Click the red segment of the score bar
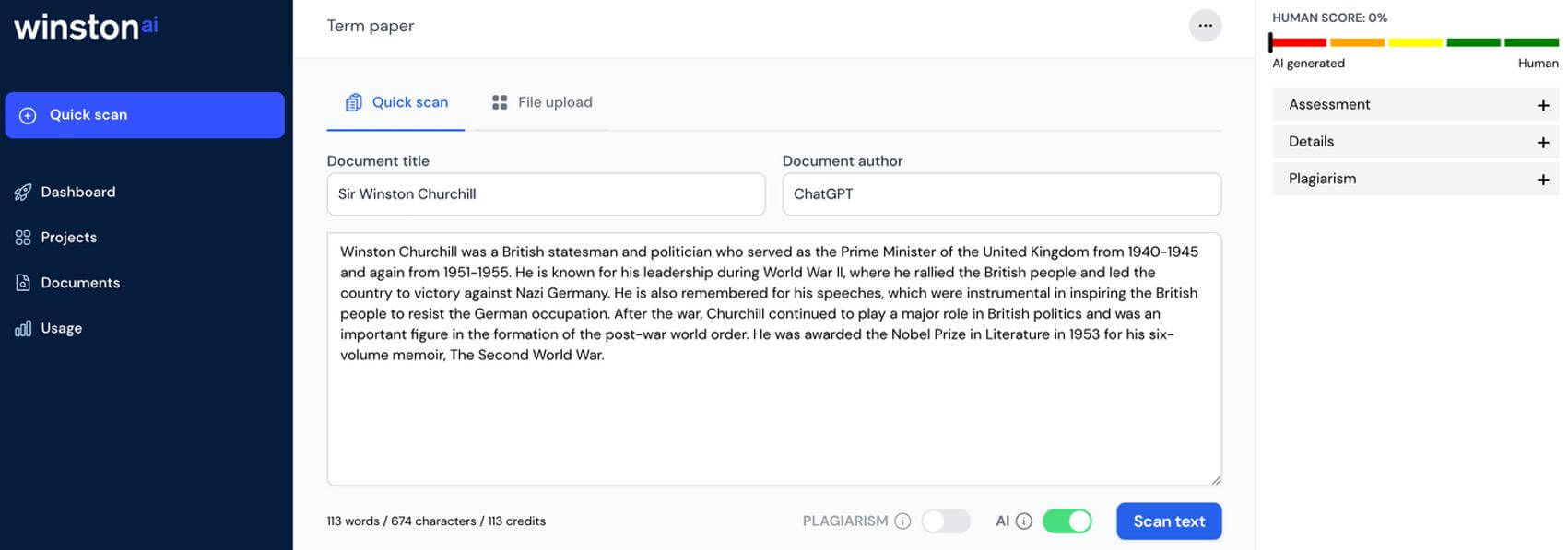The image size is (1568, 550). (1299, 42)
